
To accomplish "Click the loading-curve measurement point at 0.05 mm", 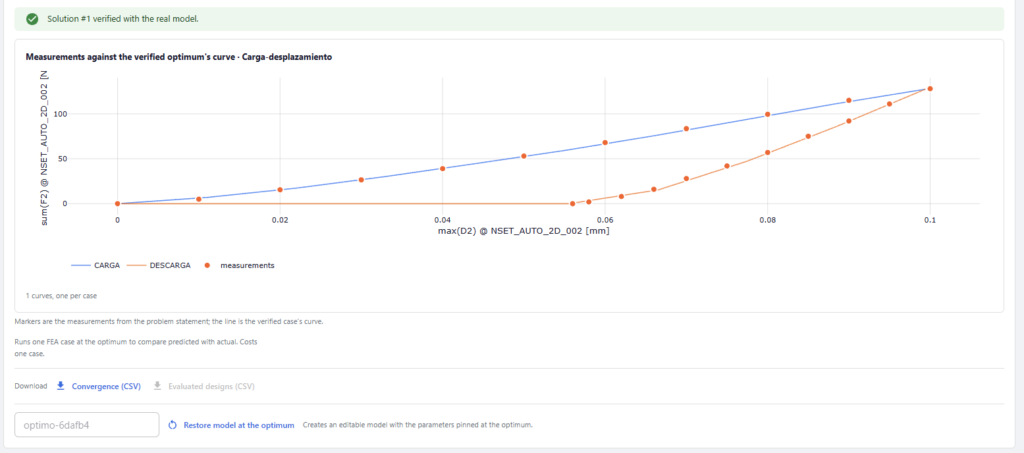I will coord(524,156).
